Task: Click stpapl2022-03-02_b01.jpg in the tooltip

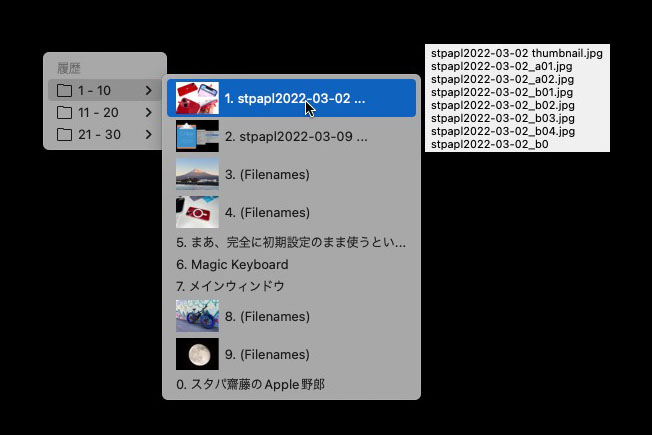Action: [x=502, y=92]
